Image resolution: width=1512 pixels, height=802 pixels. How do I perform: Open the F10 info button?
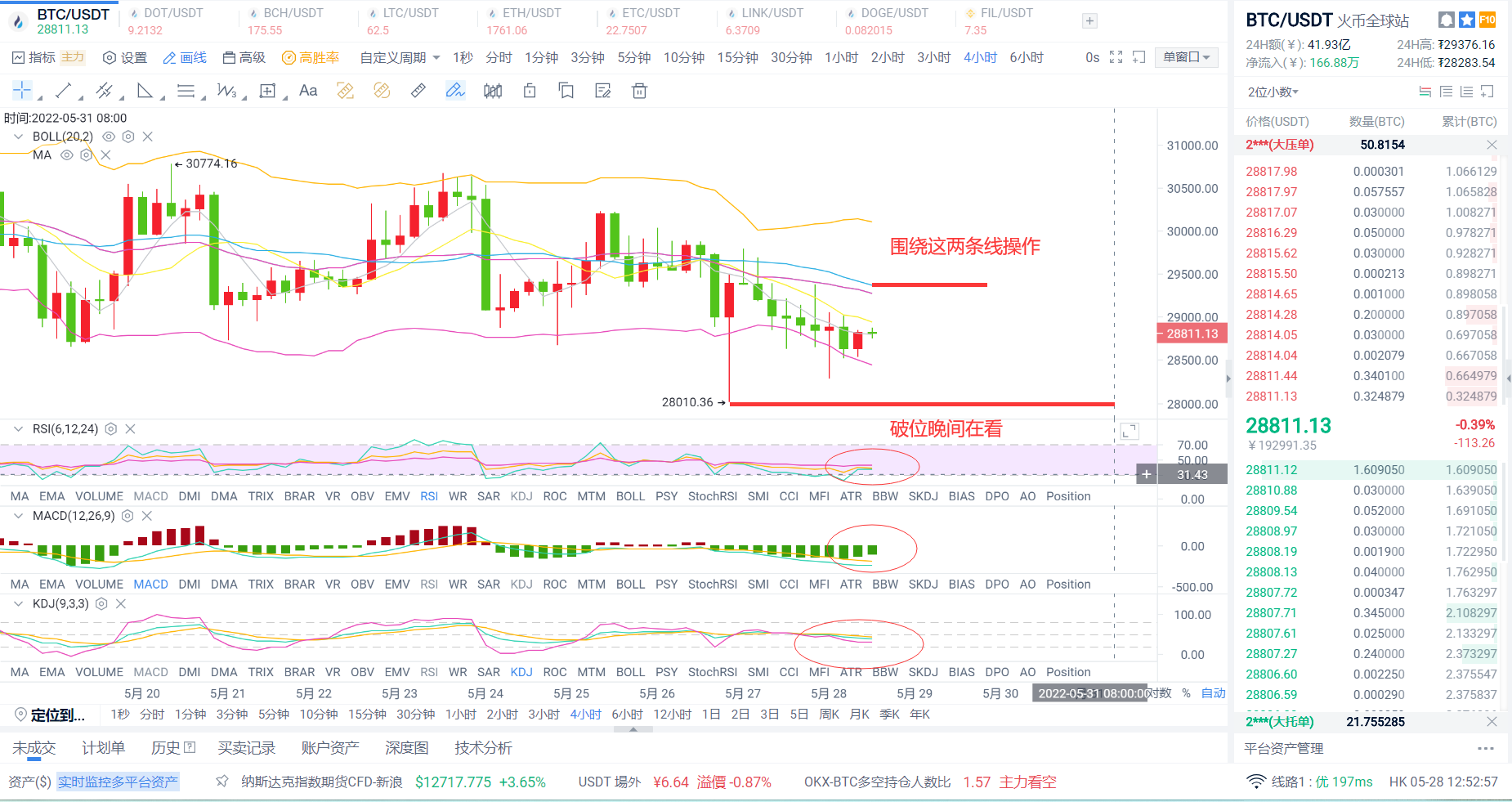coord(1487,20)
